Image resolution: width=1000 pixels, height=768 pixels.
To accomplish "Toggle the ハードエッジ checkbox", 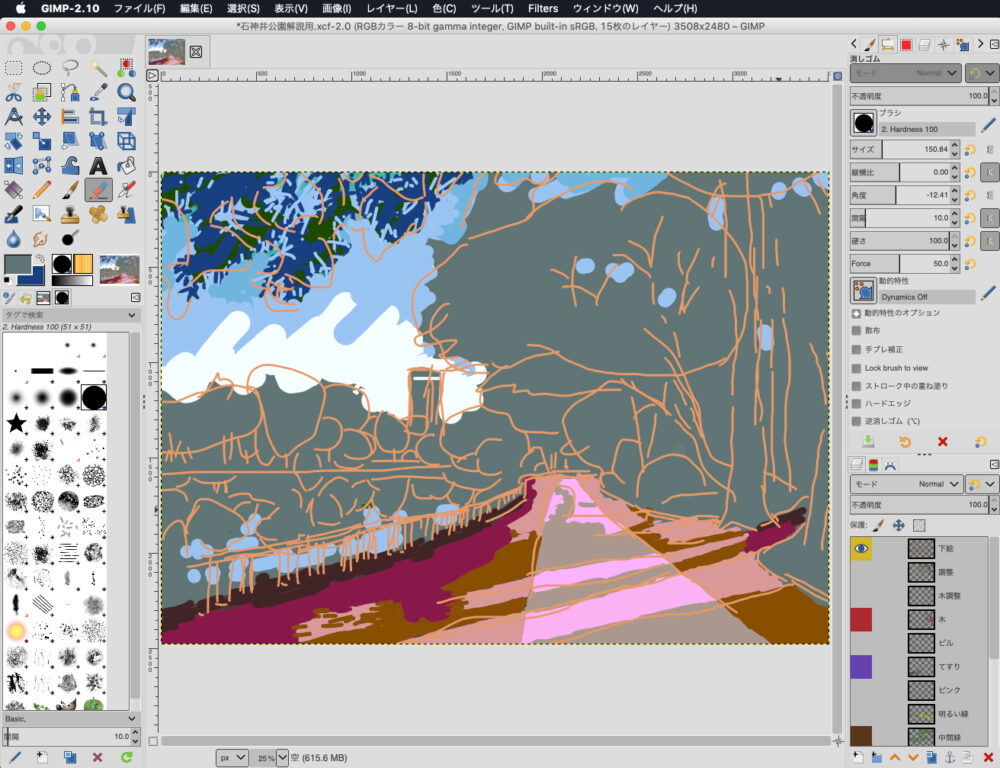I will pyautogui.click(x=856, y=403).
